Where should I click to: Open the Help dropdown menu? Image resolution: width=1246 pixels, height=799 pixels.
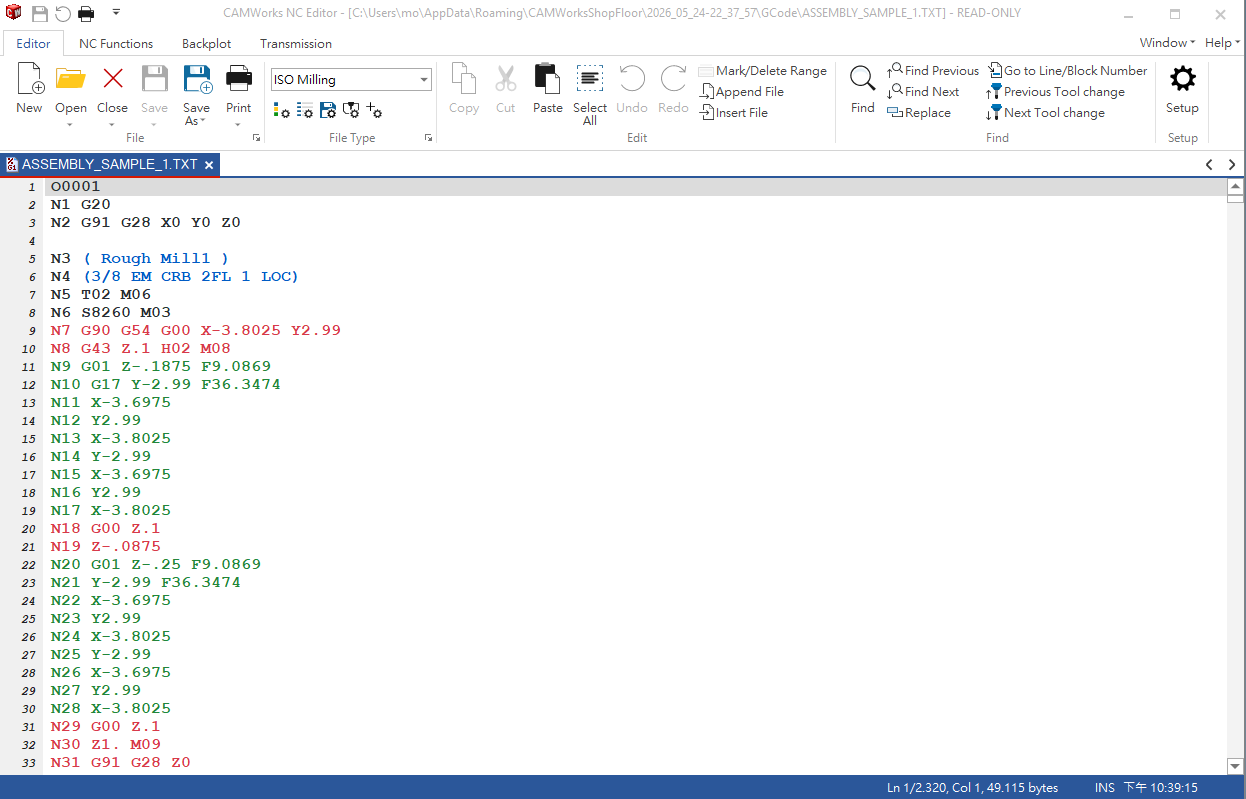click(x=1221, y=43)
